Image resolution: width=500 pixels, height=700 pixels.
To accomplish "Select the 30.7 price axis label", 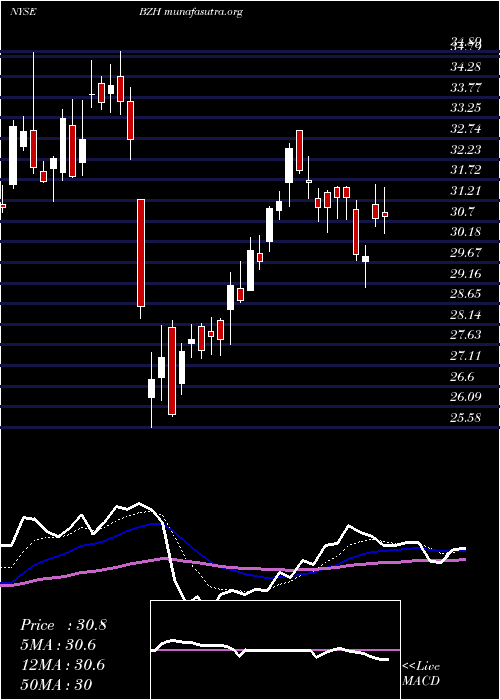I will point(462,212).
